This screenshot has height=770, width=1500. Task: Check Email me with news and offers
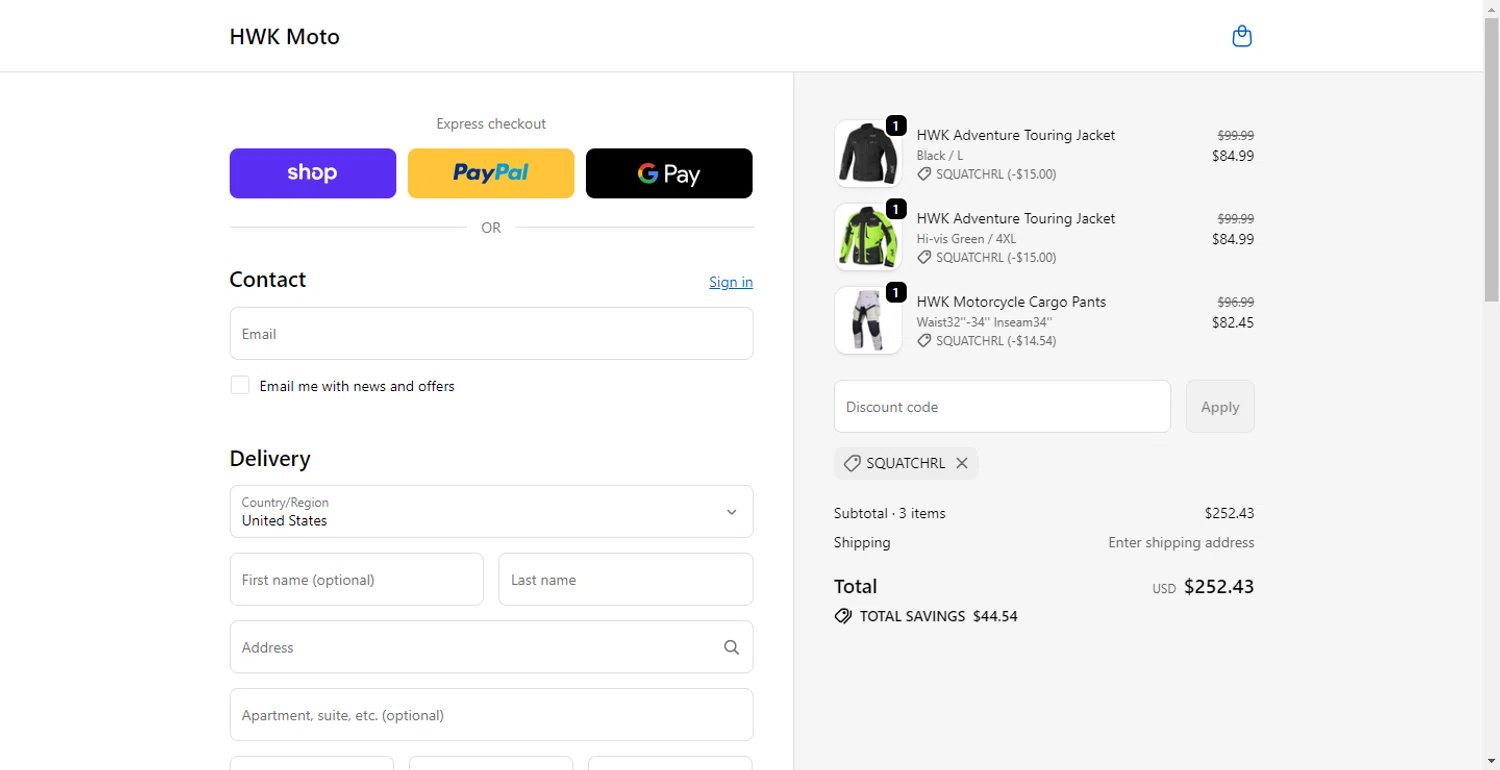coord(240,385)
